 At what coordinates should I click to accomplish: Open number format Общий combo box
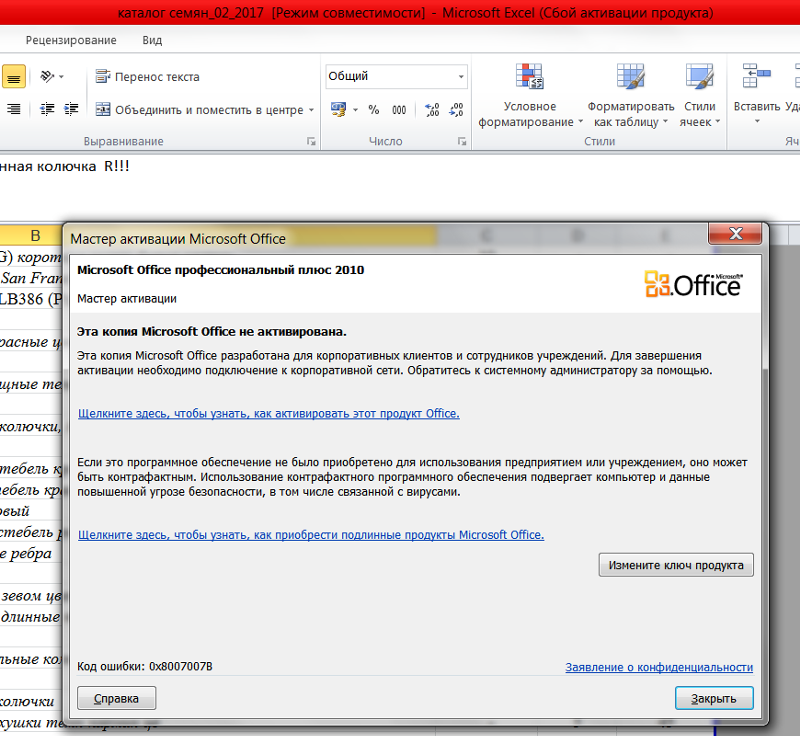[396, 76]
